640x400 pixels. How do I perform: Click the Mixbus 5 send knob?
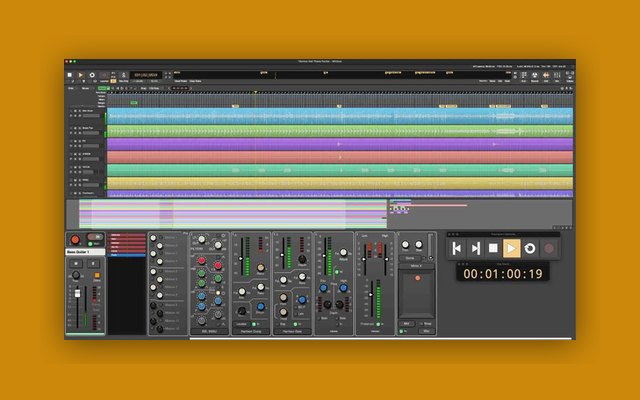153,272
